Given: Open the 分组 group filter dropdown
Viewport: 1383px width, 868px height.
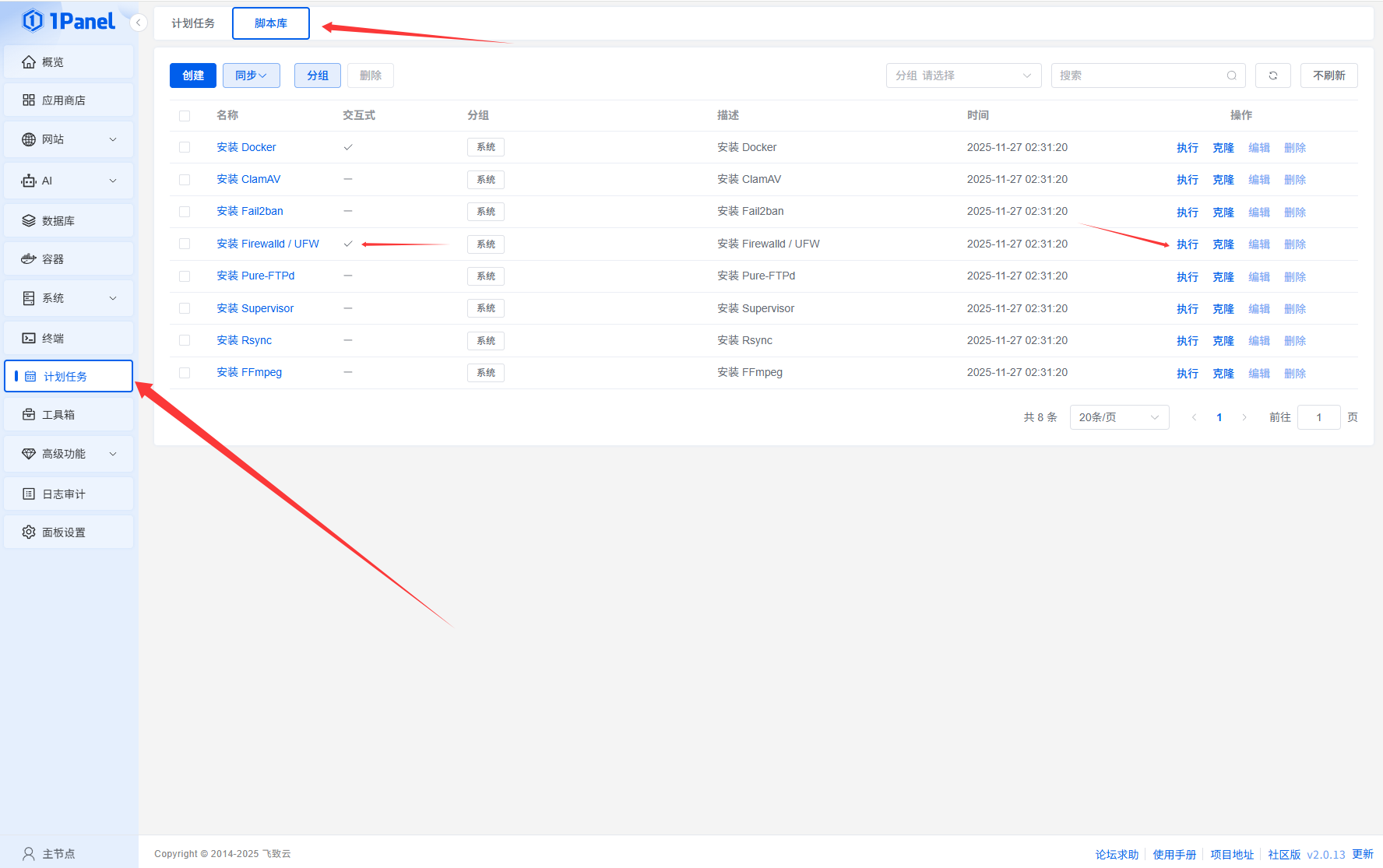Looking at the screenshot, I should (963, 76).
